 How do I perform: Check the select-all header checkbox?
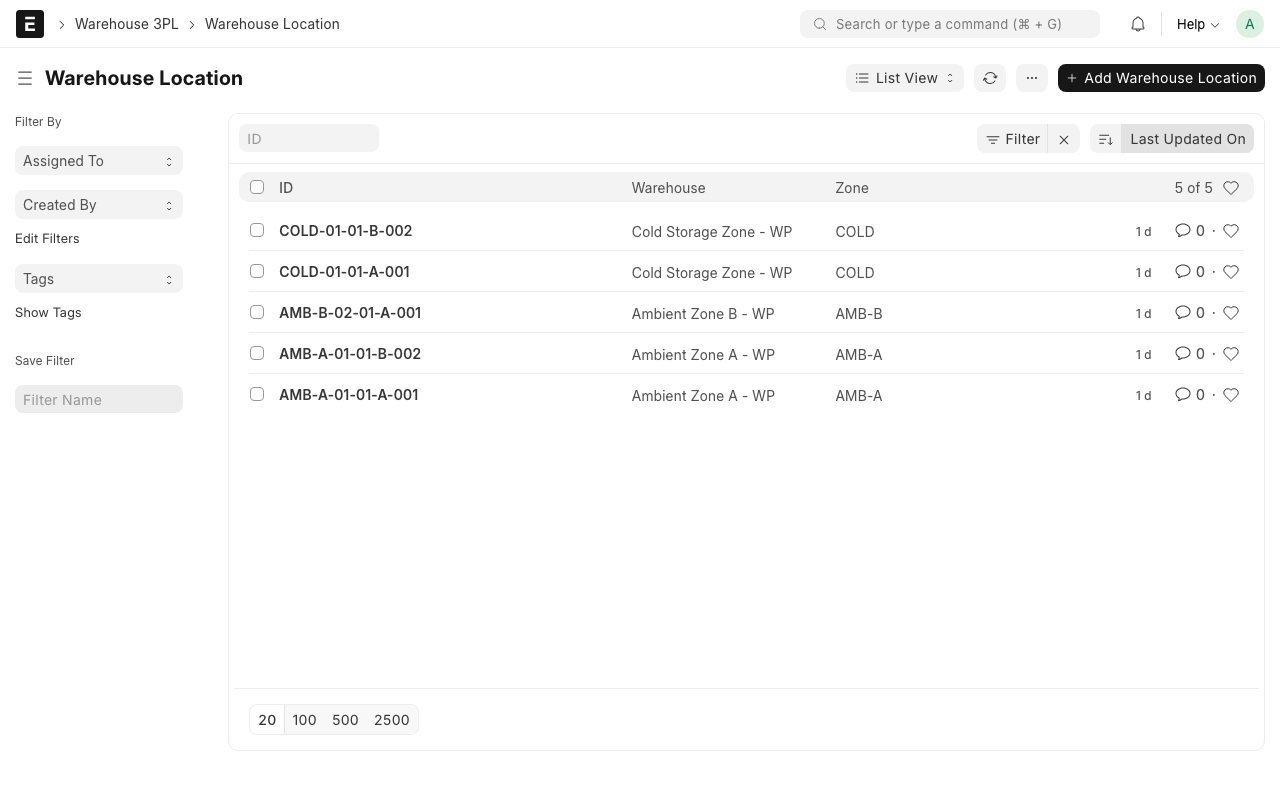(x=257, y=187)
